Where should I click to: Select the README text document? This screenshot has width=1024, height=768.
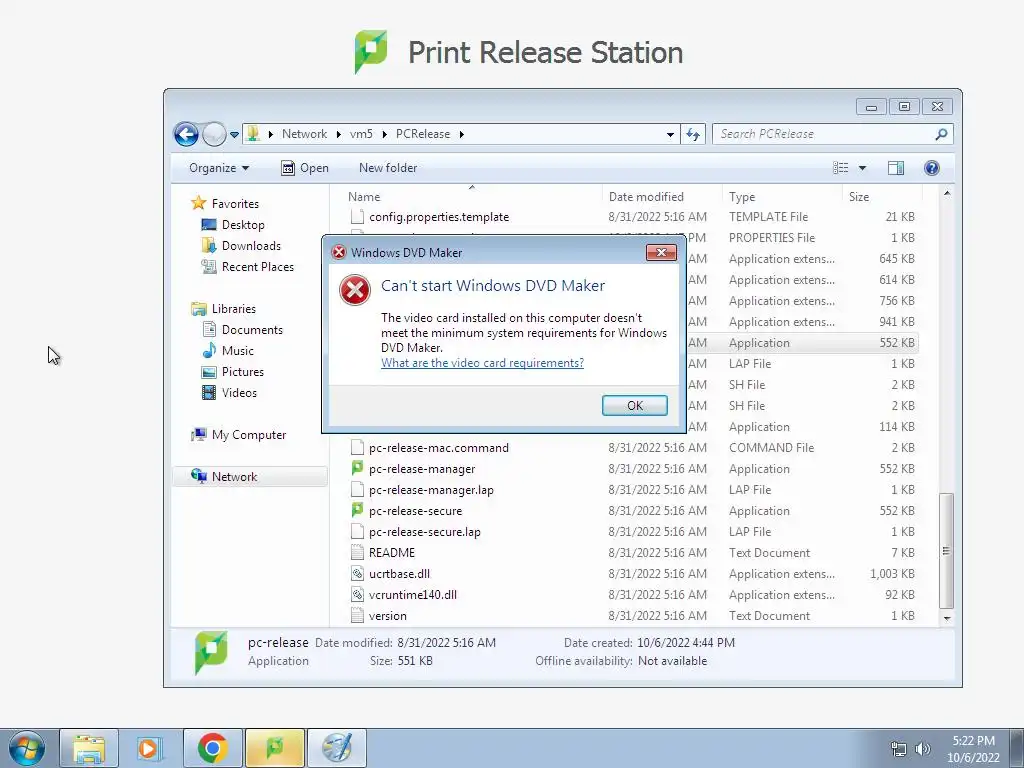(x=392, y=552)
